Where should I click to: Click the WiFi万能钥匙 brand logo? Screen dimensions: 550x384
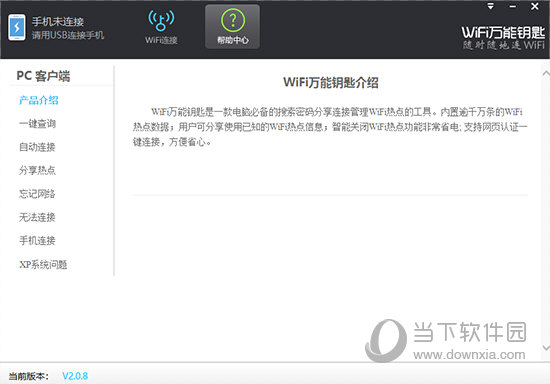(x=503, y=38)
